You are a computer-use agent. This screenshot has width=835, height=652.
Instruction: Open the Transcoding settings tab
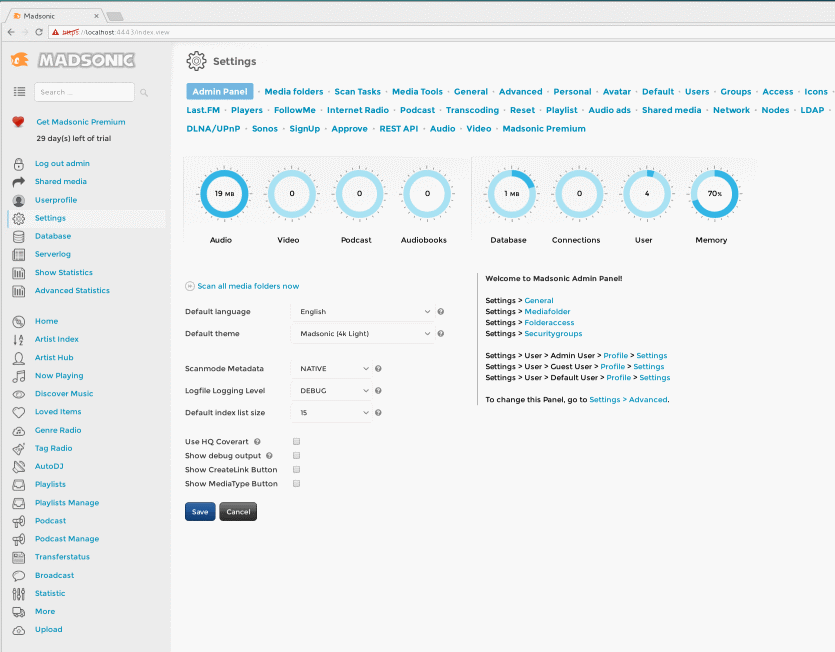point(472,110)
